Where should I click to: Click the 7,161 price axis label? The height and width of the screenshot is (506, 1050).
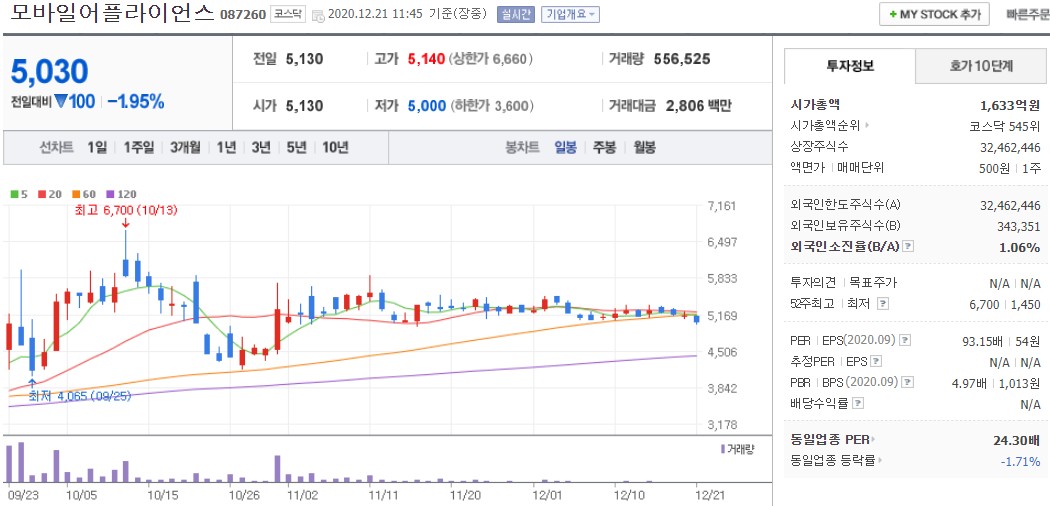point(722,205)
